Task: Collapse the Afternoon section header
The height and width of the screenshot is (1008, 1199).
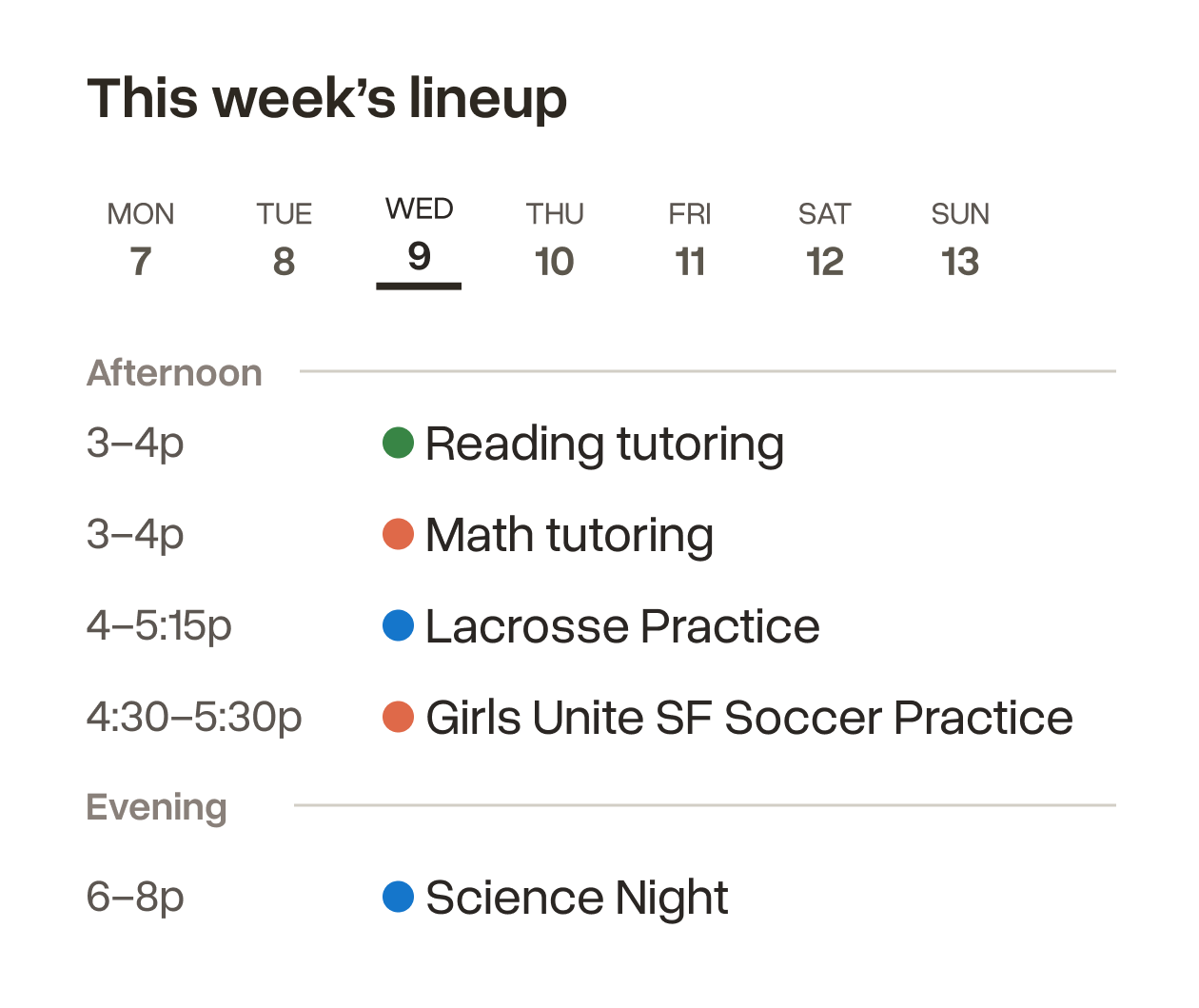Action: point(174,373)
